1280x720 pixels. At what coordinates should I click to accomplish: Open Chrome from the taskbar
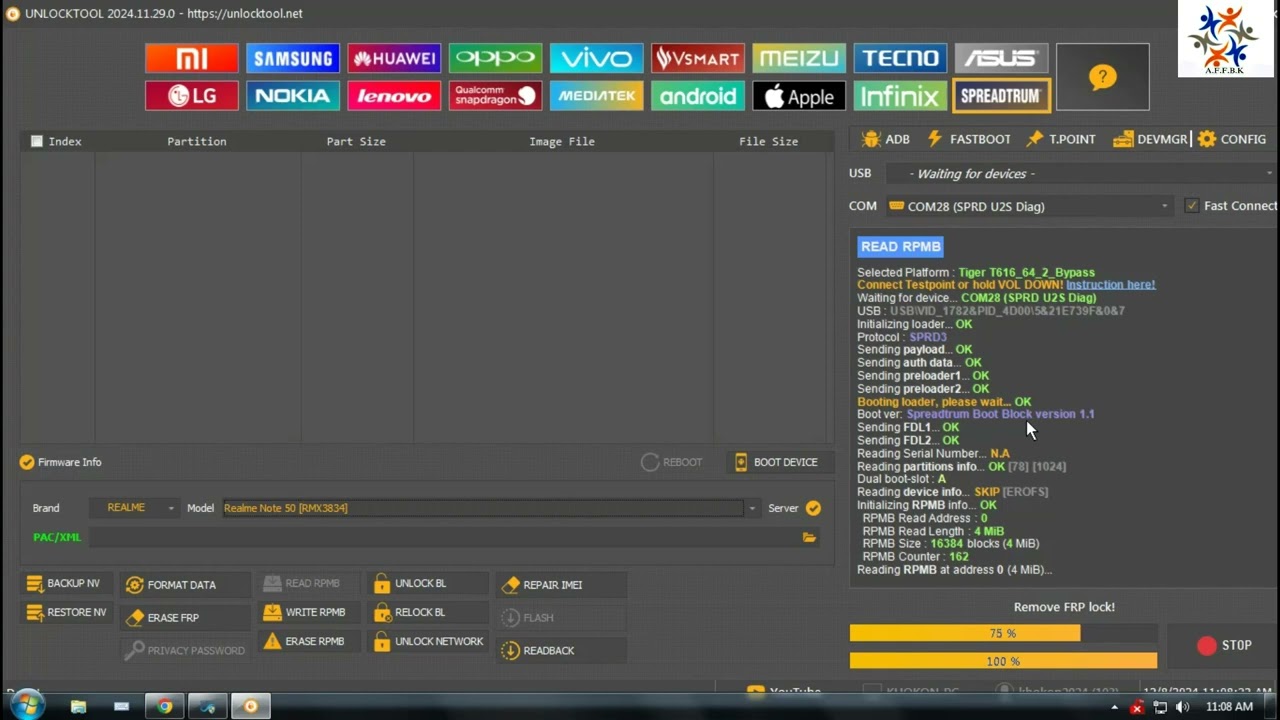(x=165, y=706)
